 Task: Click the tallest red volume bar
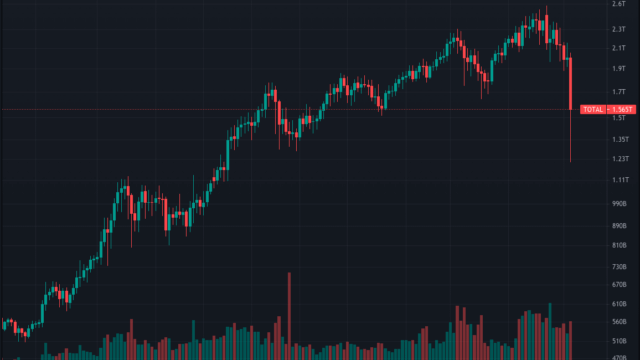289,316
